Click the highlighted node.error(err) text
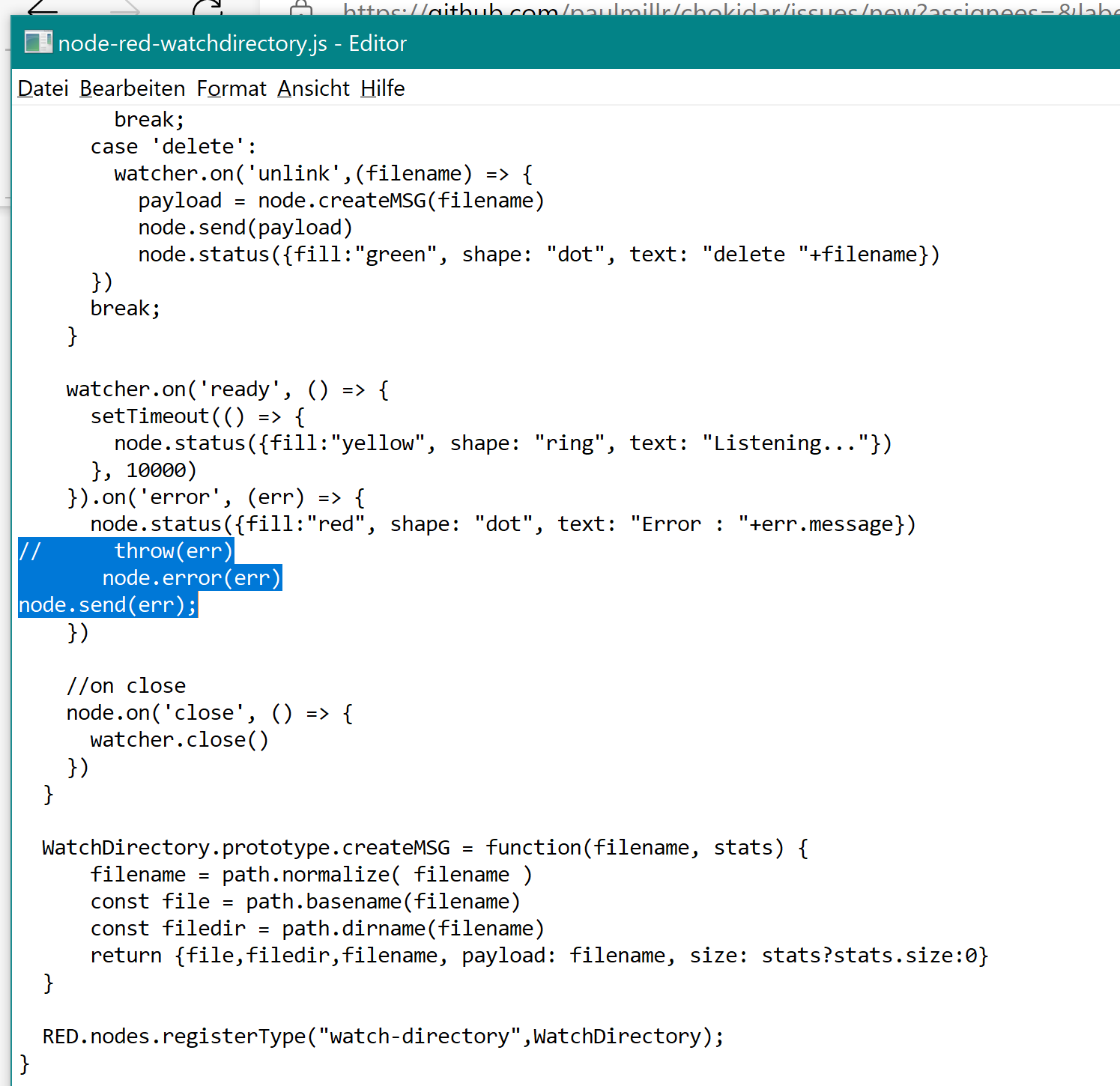This screenshot has height=1086, width=1120. 191,577
